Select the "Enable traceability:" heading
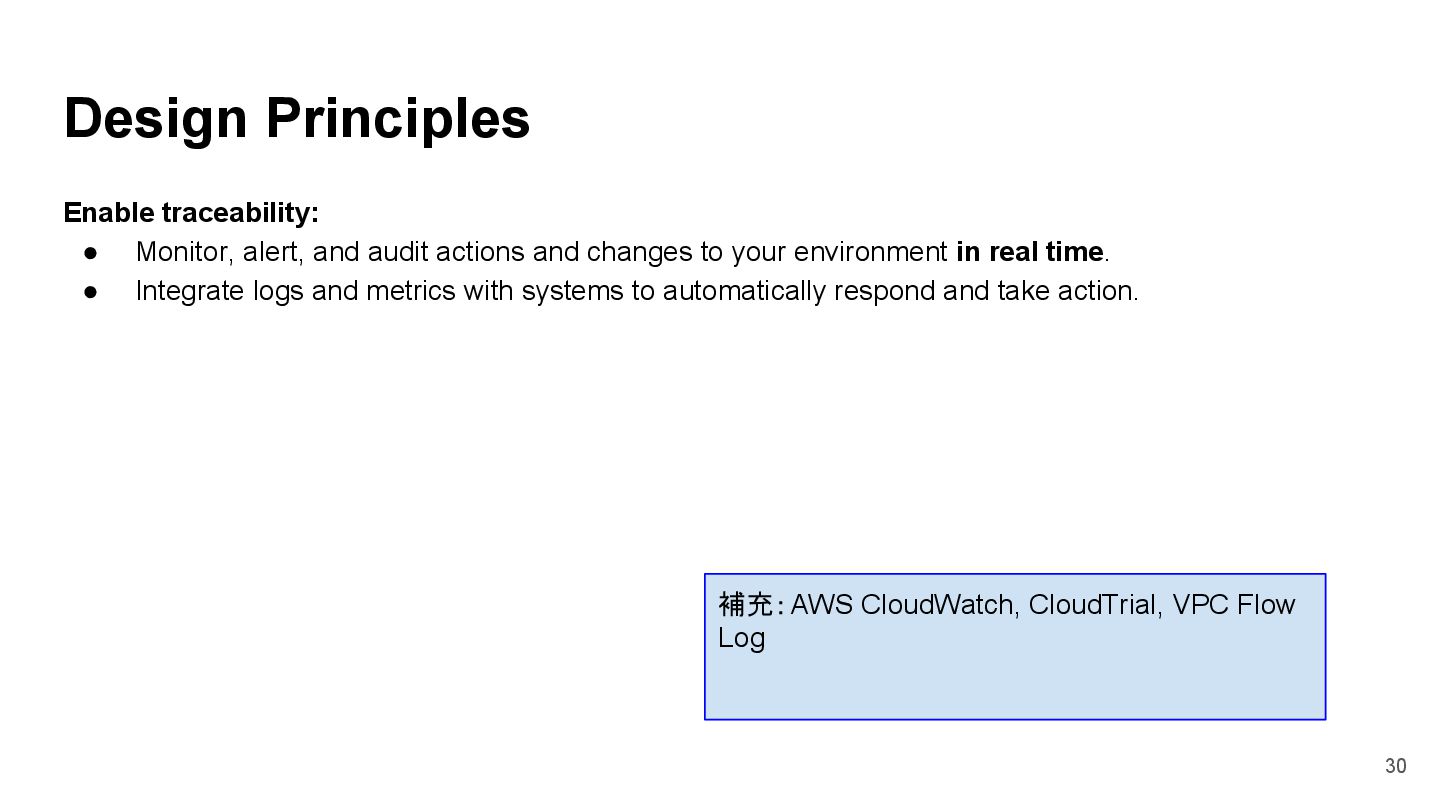Viewport: 1440px width, 810px height. coord(191,213)
